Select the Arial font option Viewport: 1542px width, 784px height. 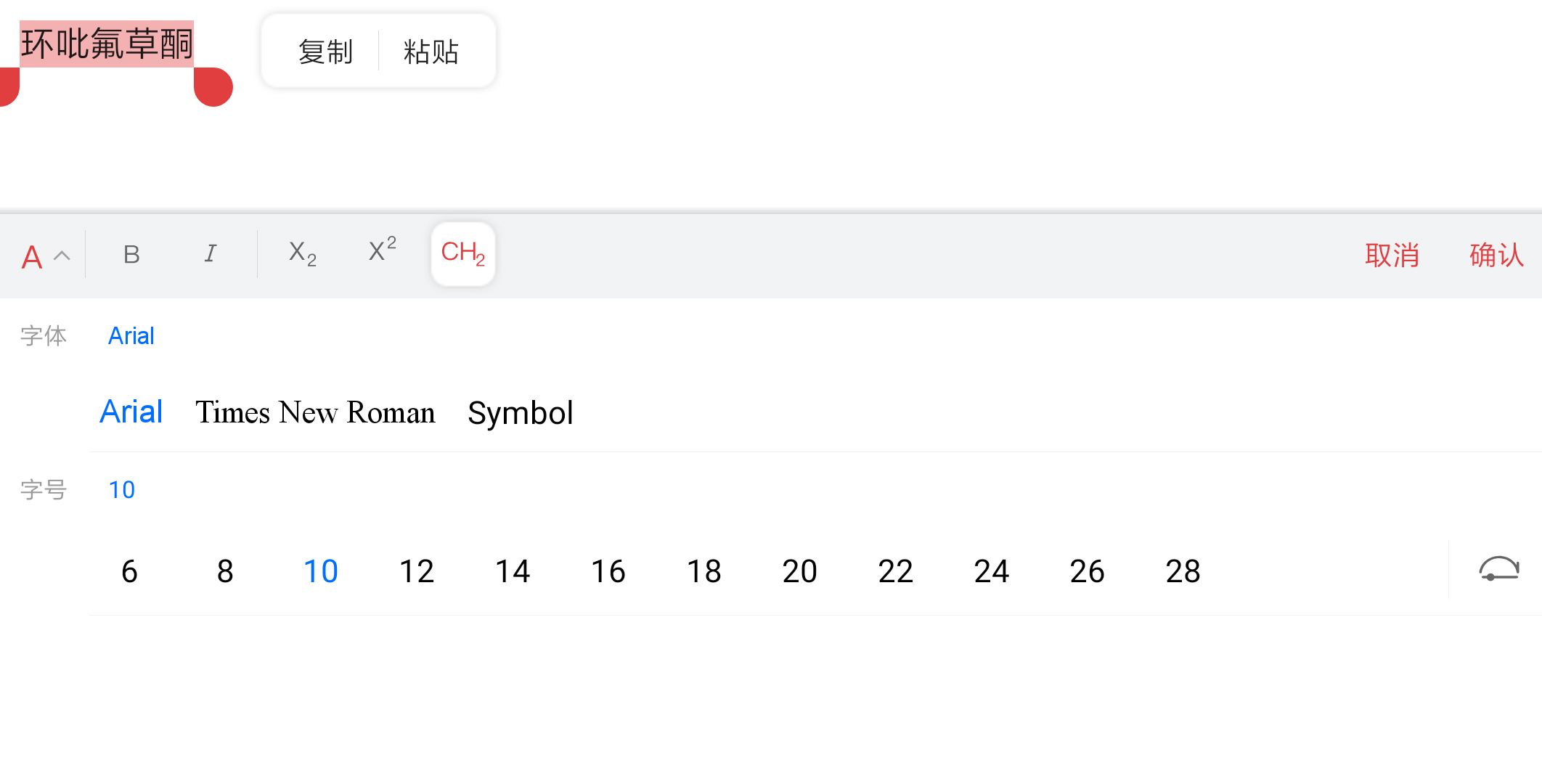pyautogui.click(x=131, y=412)
